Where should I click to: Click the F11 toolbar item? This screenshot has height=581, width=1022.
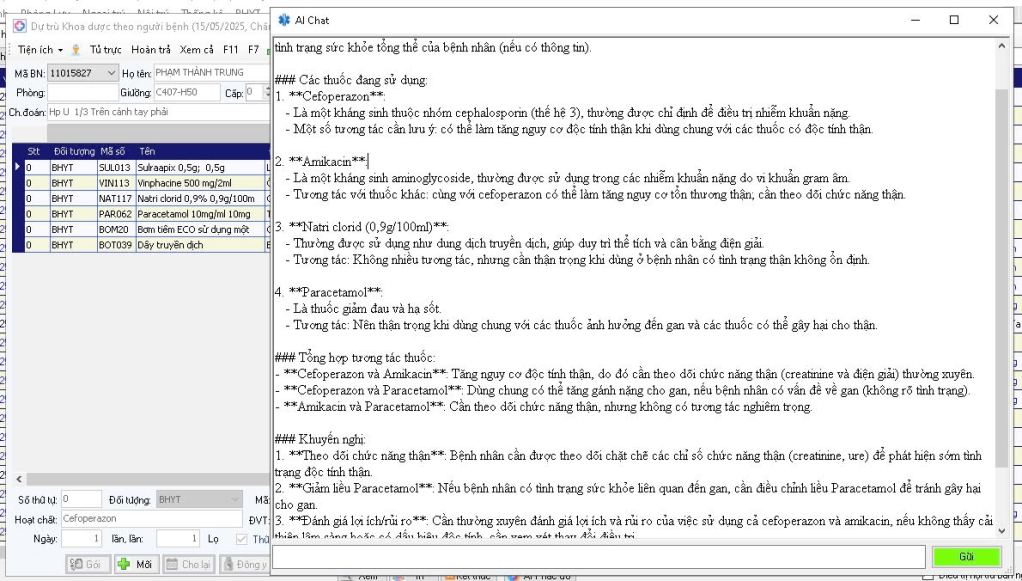230,50
